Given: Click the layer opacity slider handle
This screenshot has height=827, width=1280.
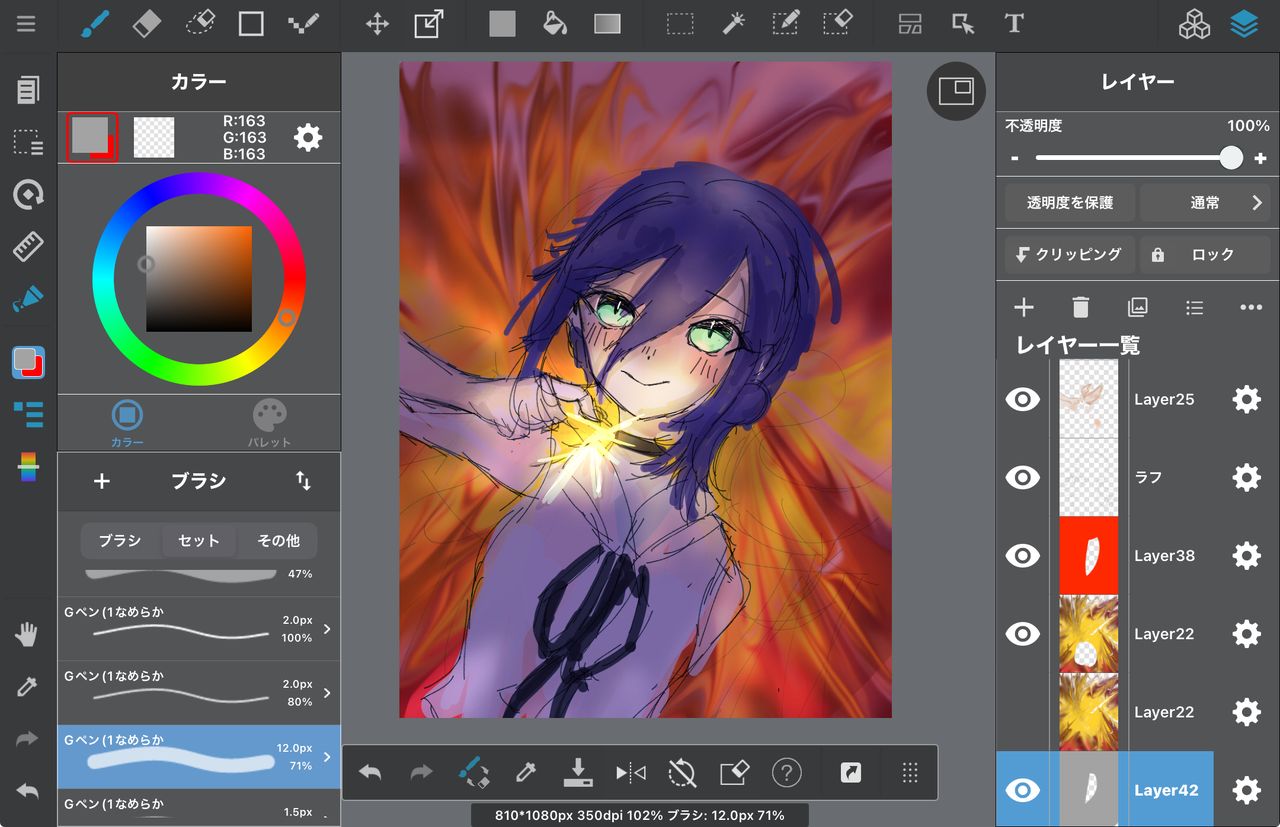Looking at the screenshot, I should click(x=1231, y=158).
